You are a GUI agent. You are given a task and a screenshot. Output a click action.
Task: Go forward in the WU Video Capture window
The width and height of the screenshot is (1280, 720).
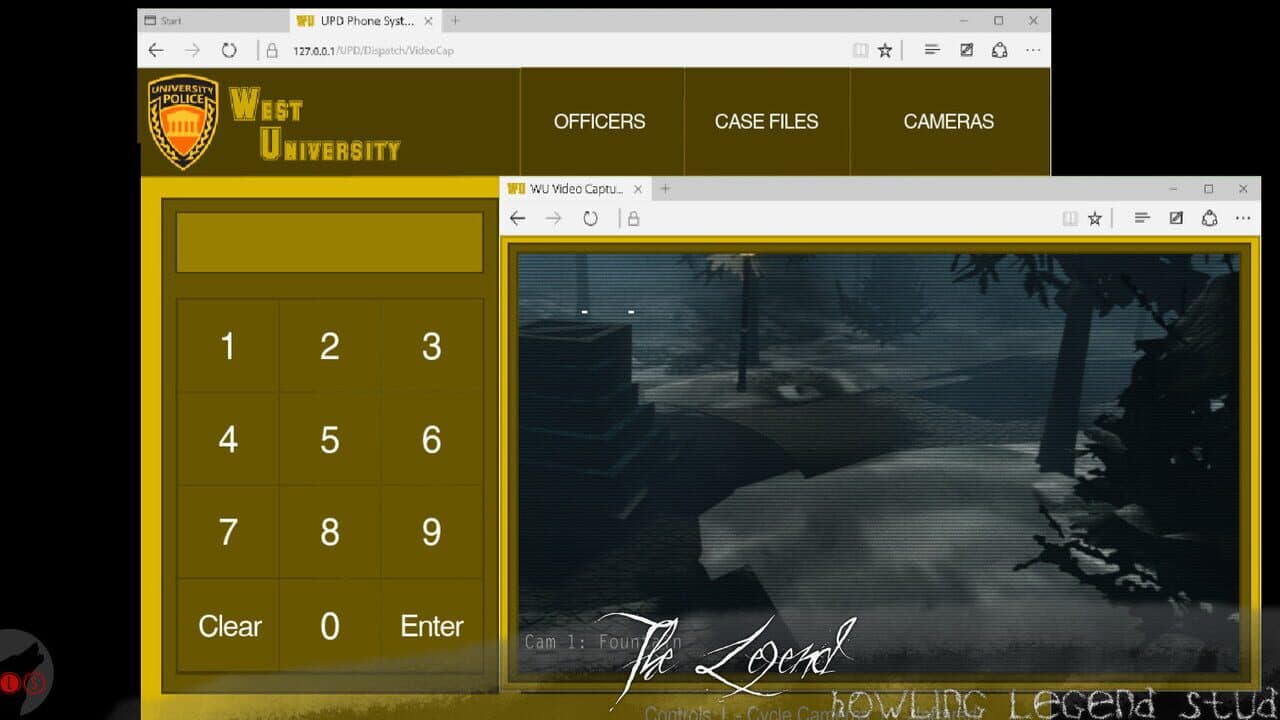point(553,218)
